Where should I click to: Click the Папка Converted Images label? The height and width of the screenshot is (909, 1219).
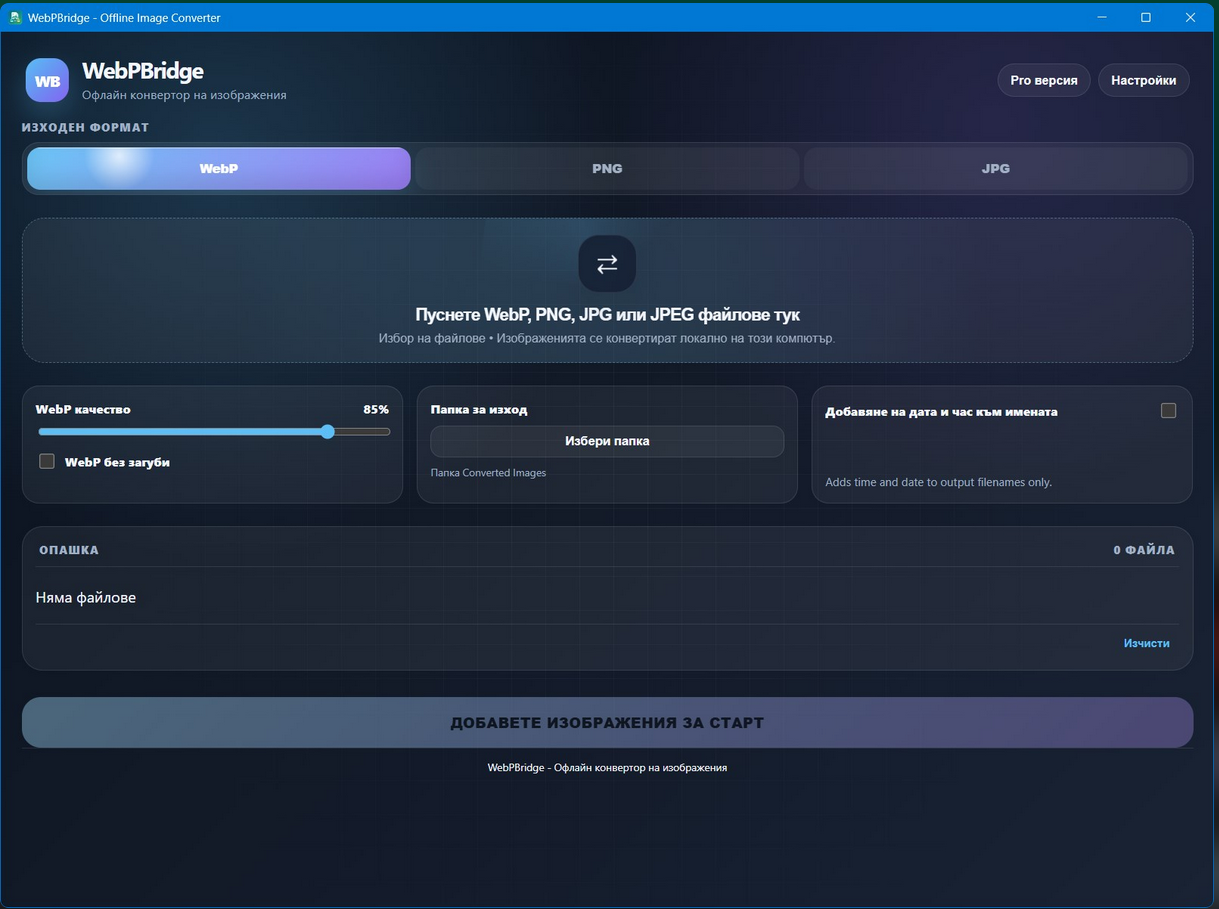click(x=488, y=472)
